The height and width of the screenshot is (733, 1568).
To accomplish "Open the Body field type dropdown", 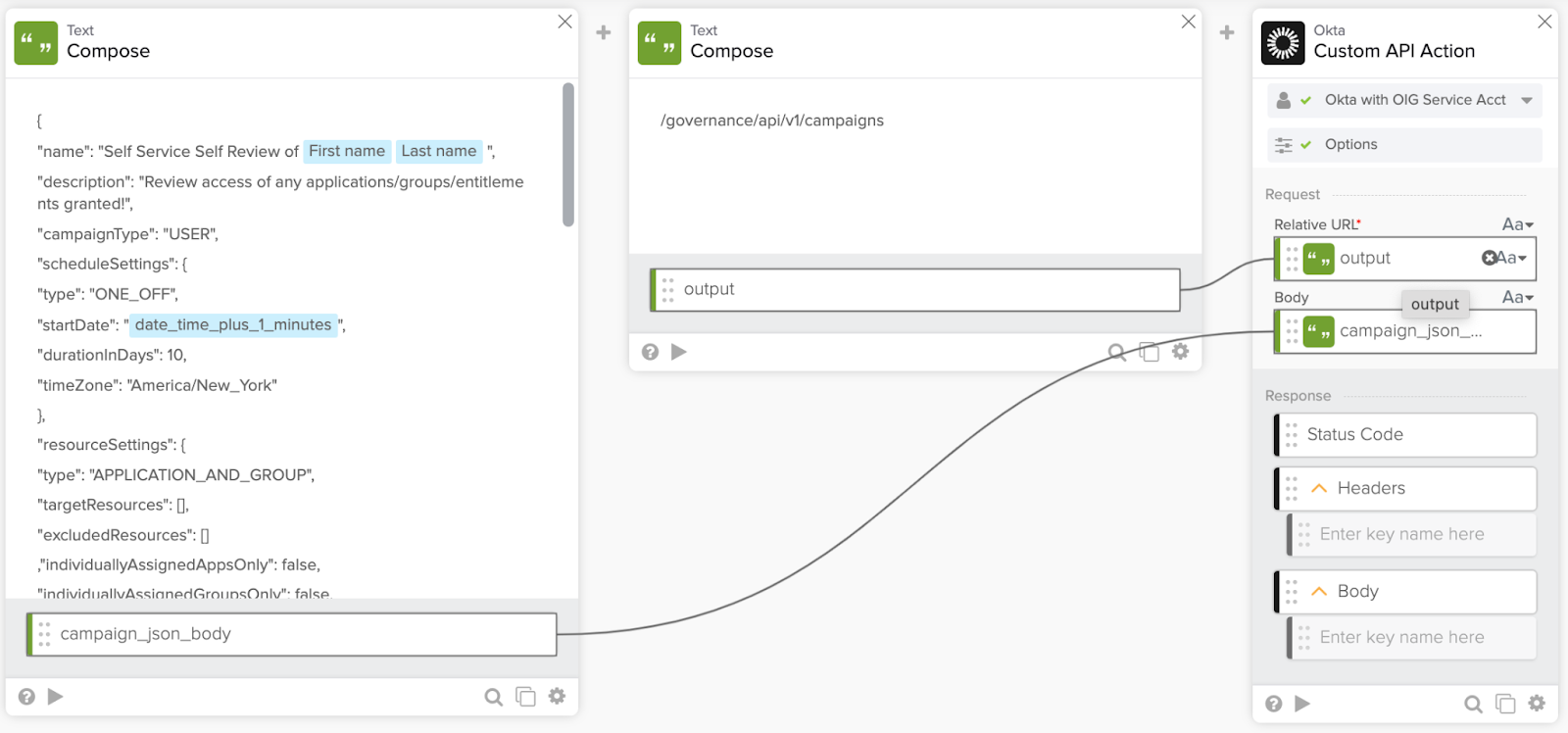I will (1517, 298).
